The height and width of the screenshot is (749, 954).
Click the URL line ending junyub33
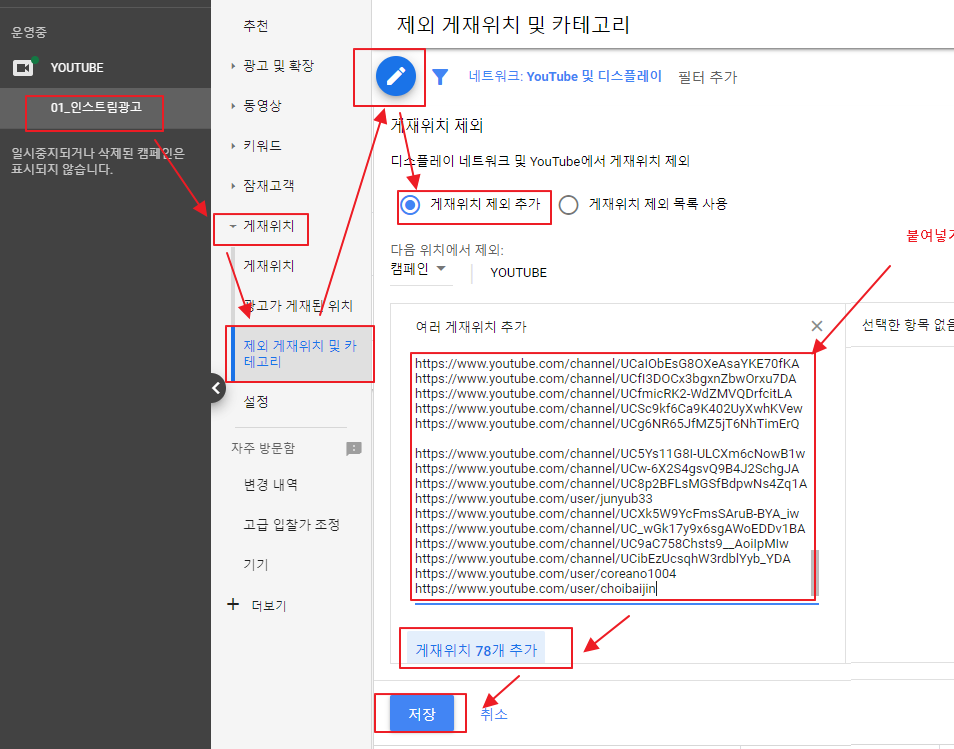point(534,498)
